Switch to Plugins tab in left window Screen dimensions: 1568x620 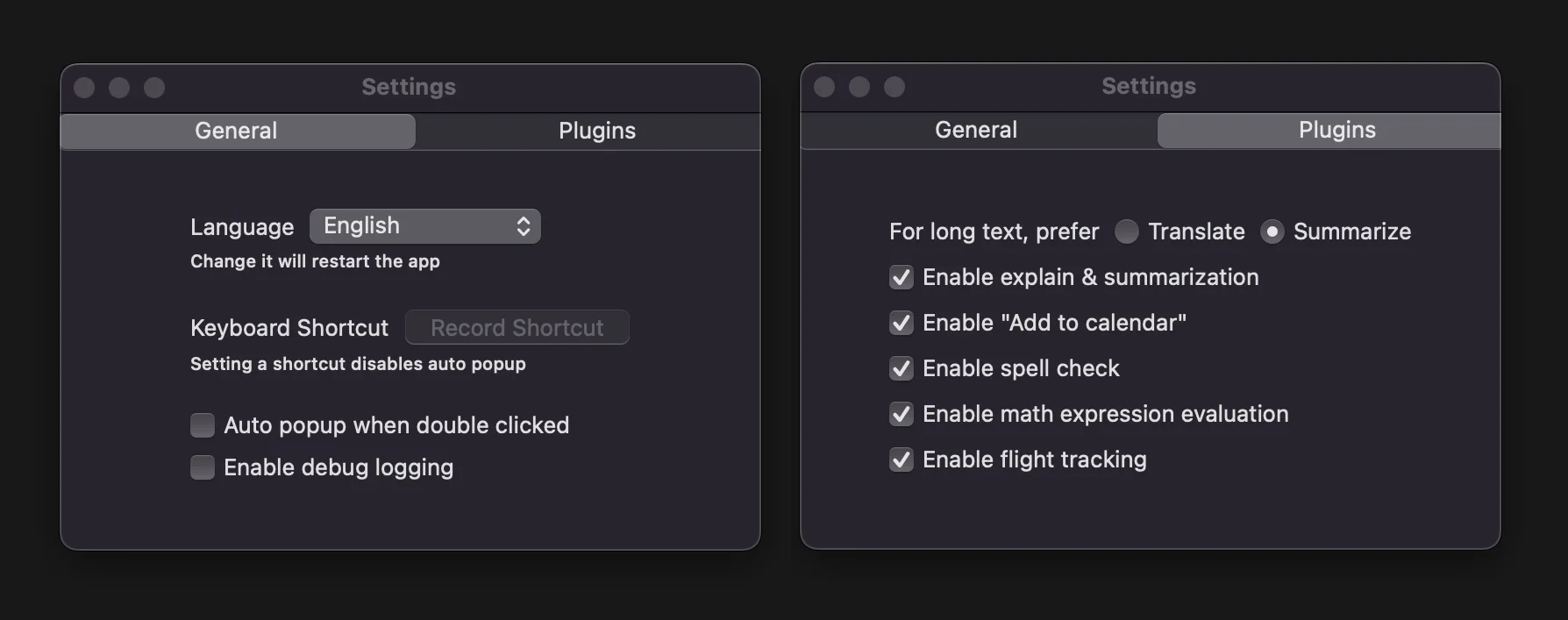pyautogui.click(x=596, y=131)
